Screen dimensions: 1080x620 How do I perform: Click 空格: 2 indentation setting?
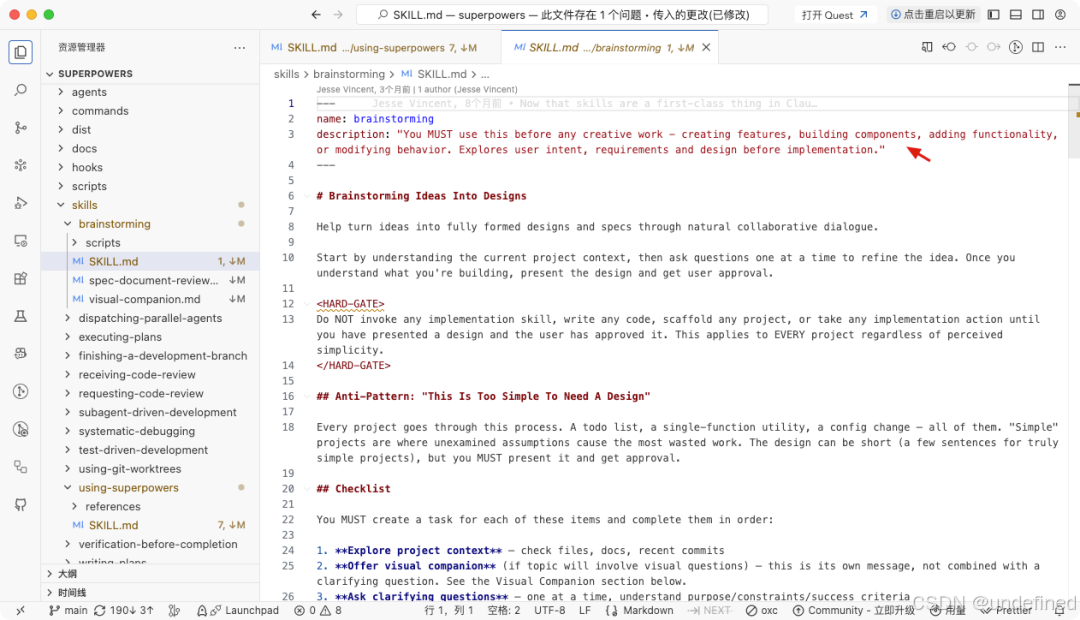(x=503, y=610)
